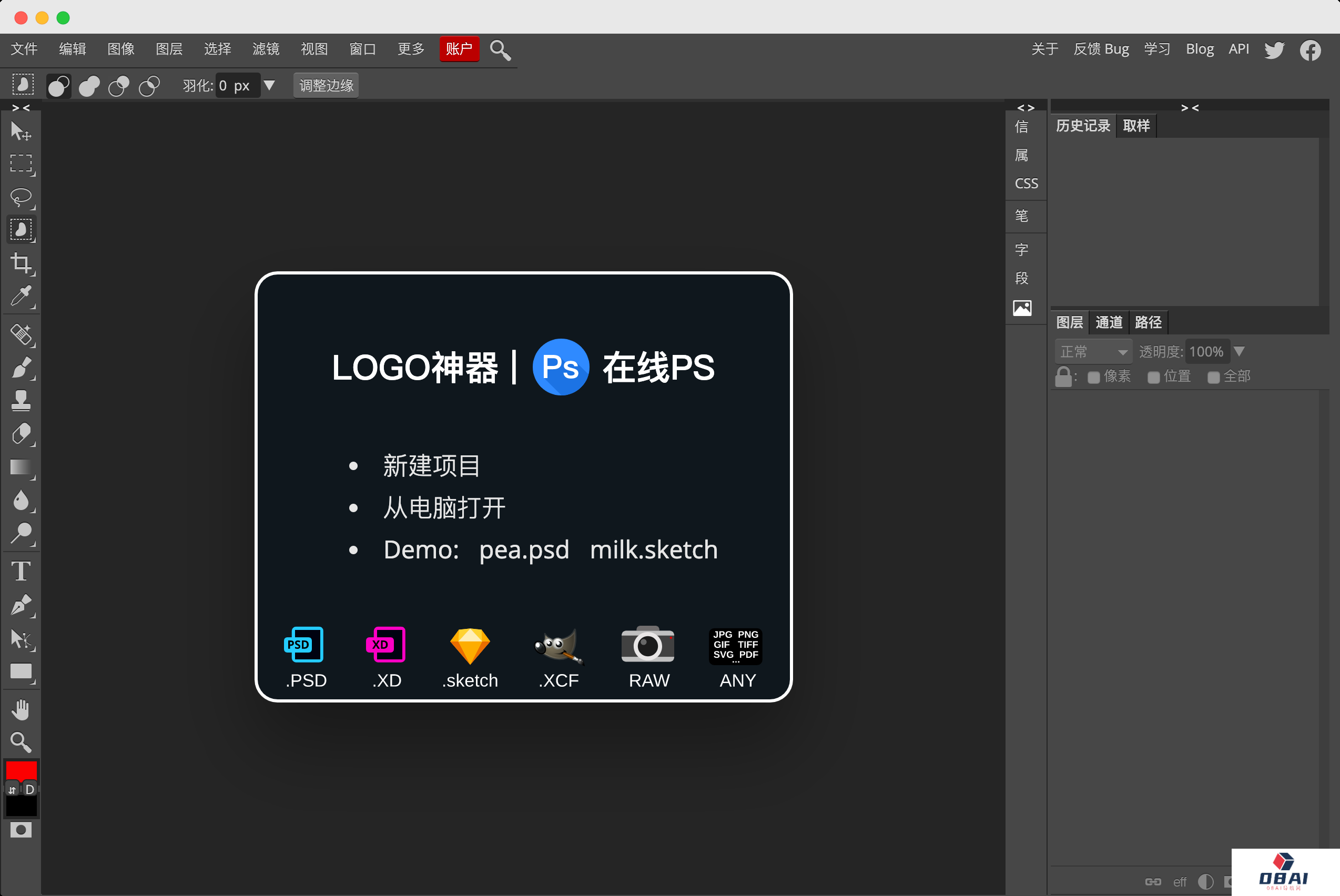Switch to the 取样 tab
Screen dimensions: 1340x896
point(1136,126)
